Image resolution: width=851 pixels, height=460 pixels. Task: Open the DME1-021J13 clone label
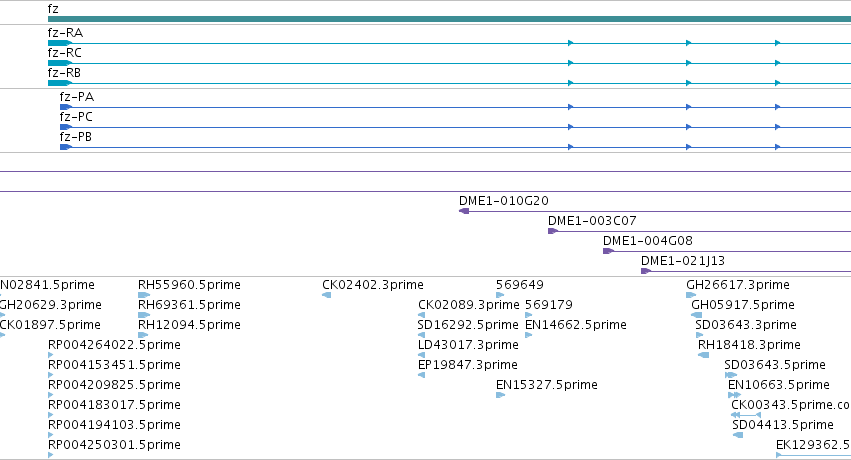[x=683, y=261]
